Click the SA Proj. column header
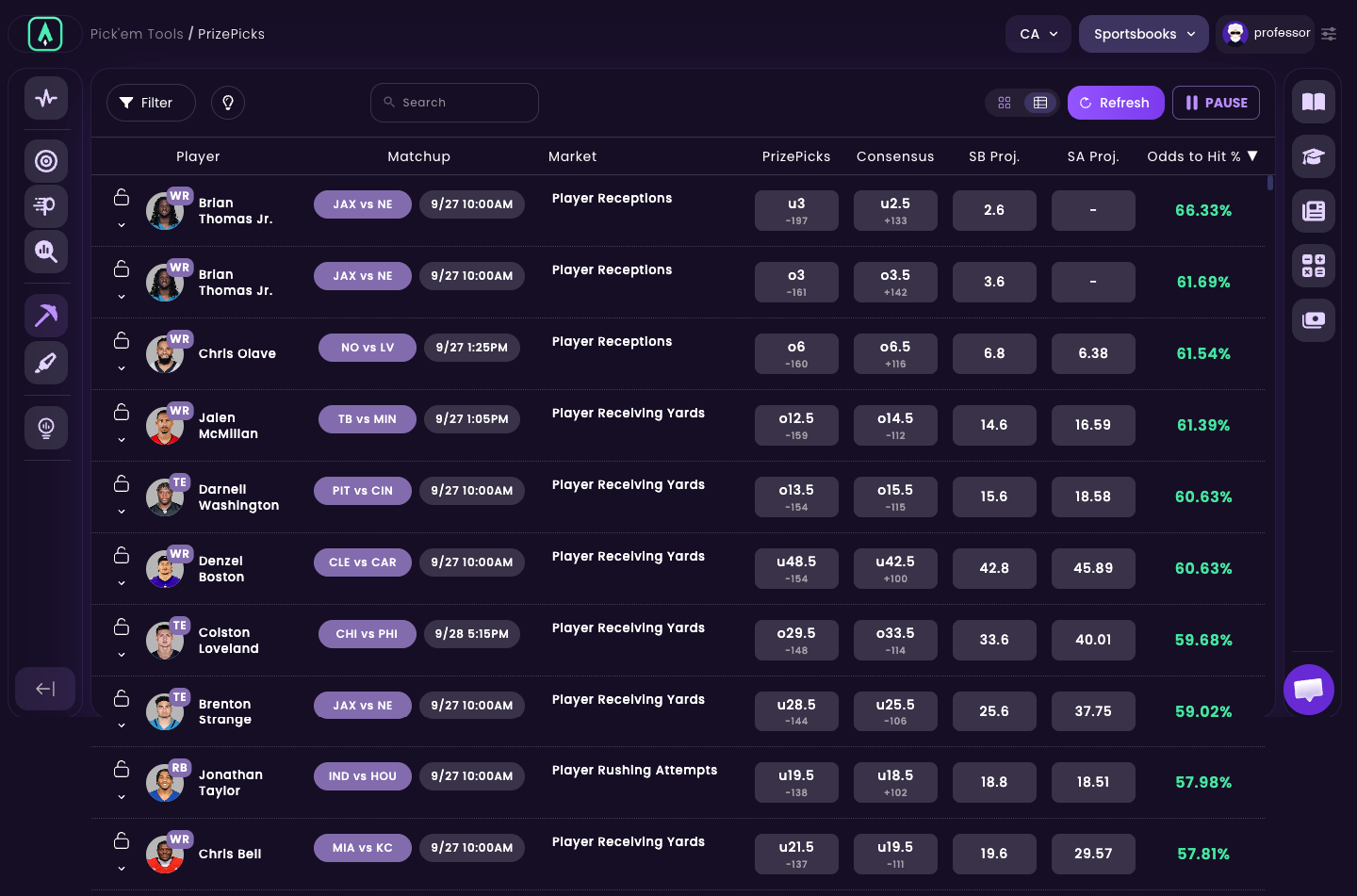Screen dimensions: 1357x896 (1093, 156)
